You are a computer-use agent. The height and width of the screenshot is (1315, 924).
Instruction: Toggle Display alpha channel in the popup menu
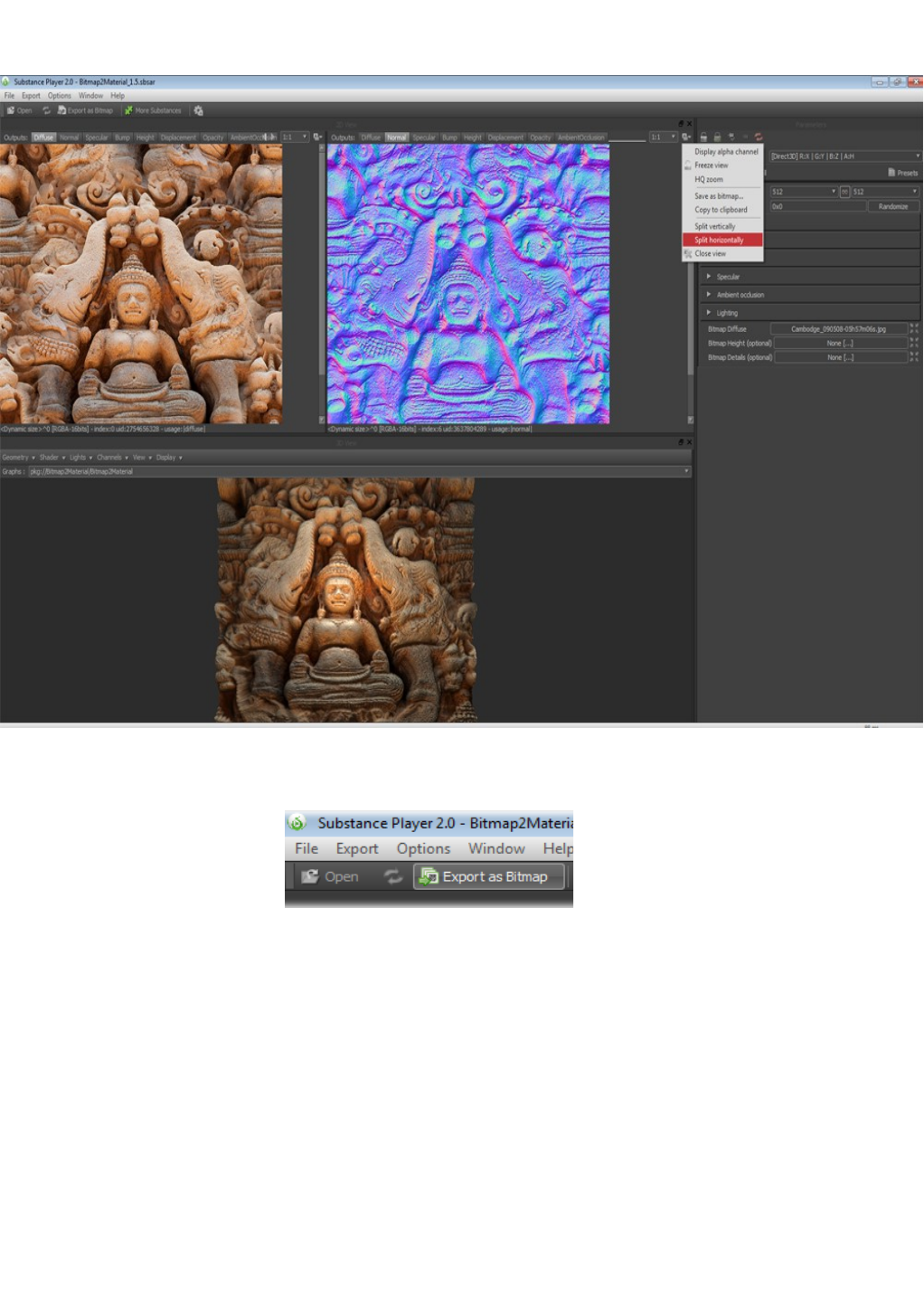[x=722, y=152]
